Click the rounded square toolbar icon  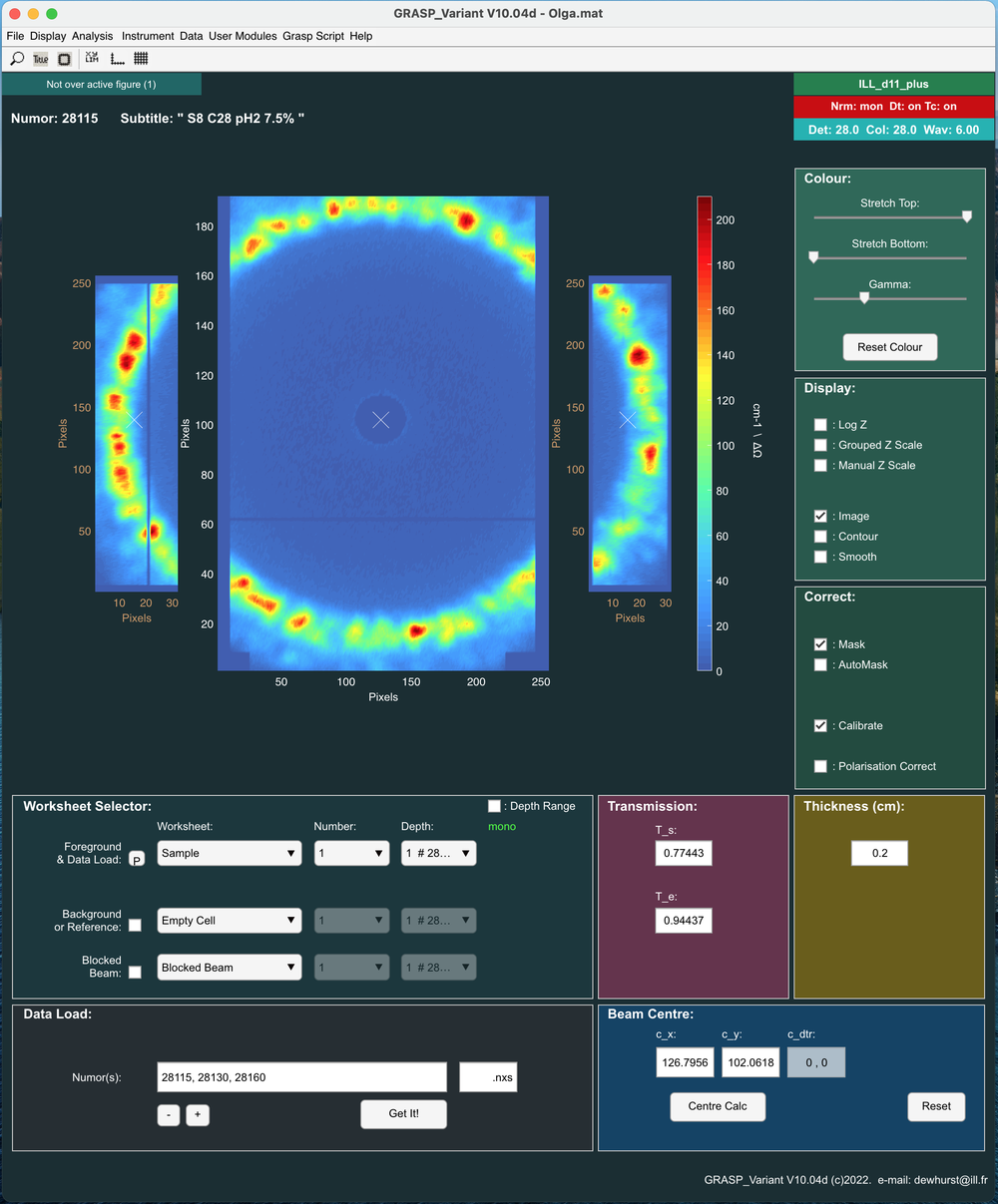(x=65, y=59)
